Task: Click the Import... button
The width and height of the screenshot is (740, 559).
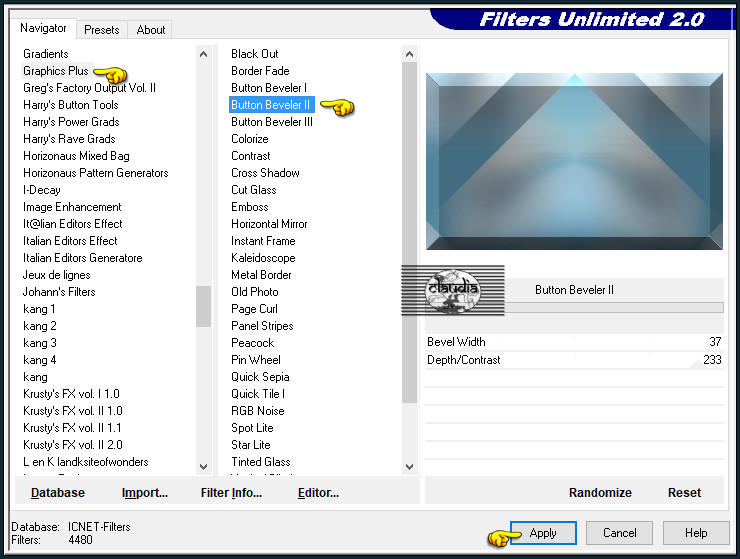Action: [x=145, y=493]
